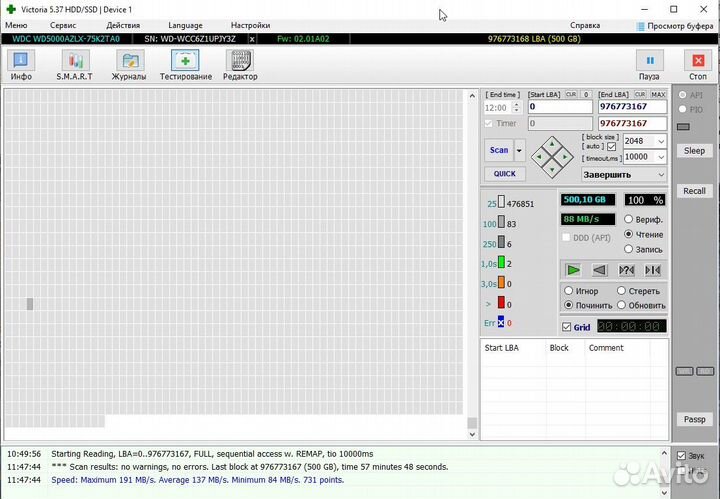
Task: Click the white 25 ms block swatch
Action: 501,202
